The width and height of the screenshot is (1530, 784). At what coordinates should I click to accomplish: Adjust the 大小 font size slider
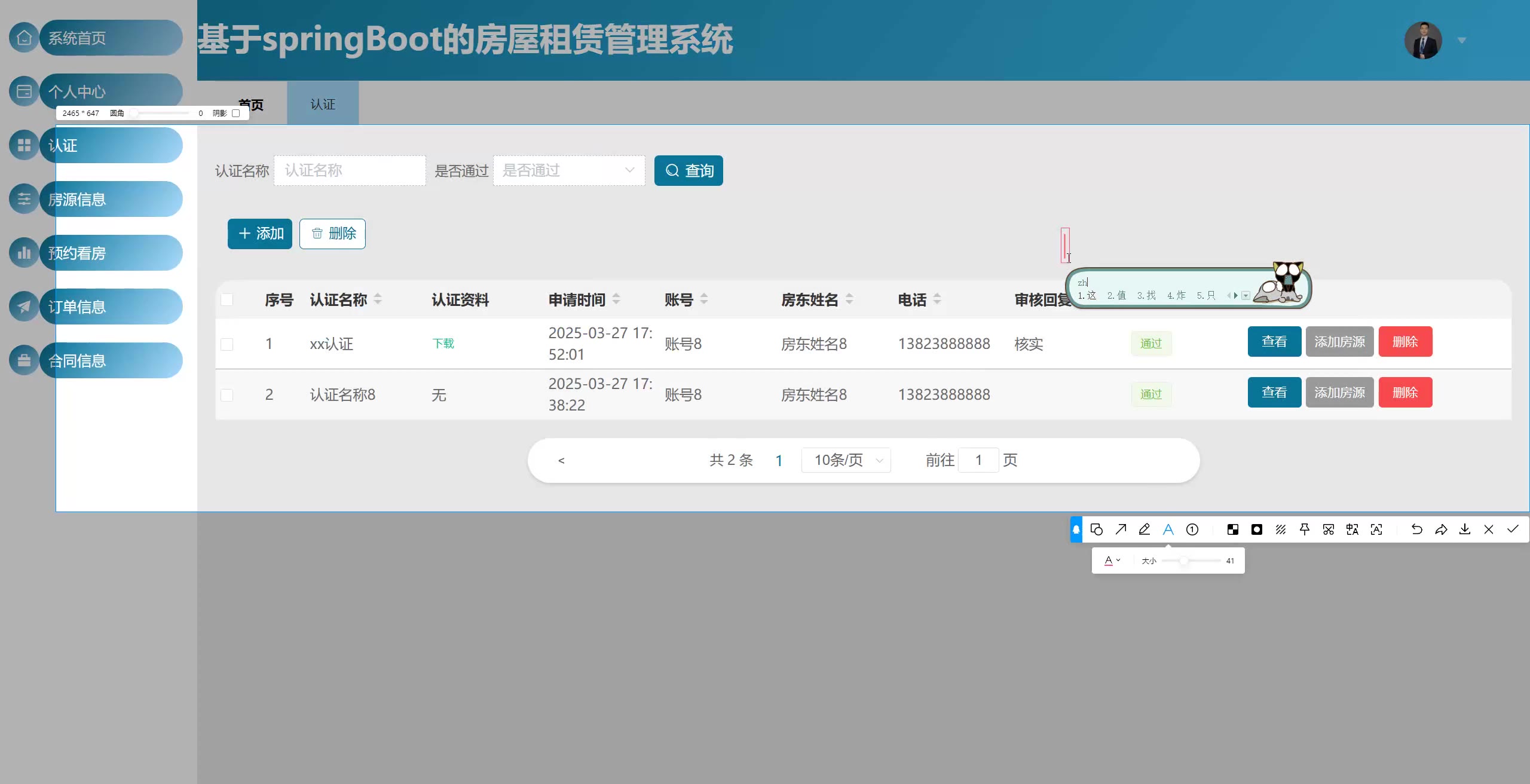pyautogui.click(x=1183, y=561)
